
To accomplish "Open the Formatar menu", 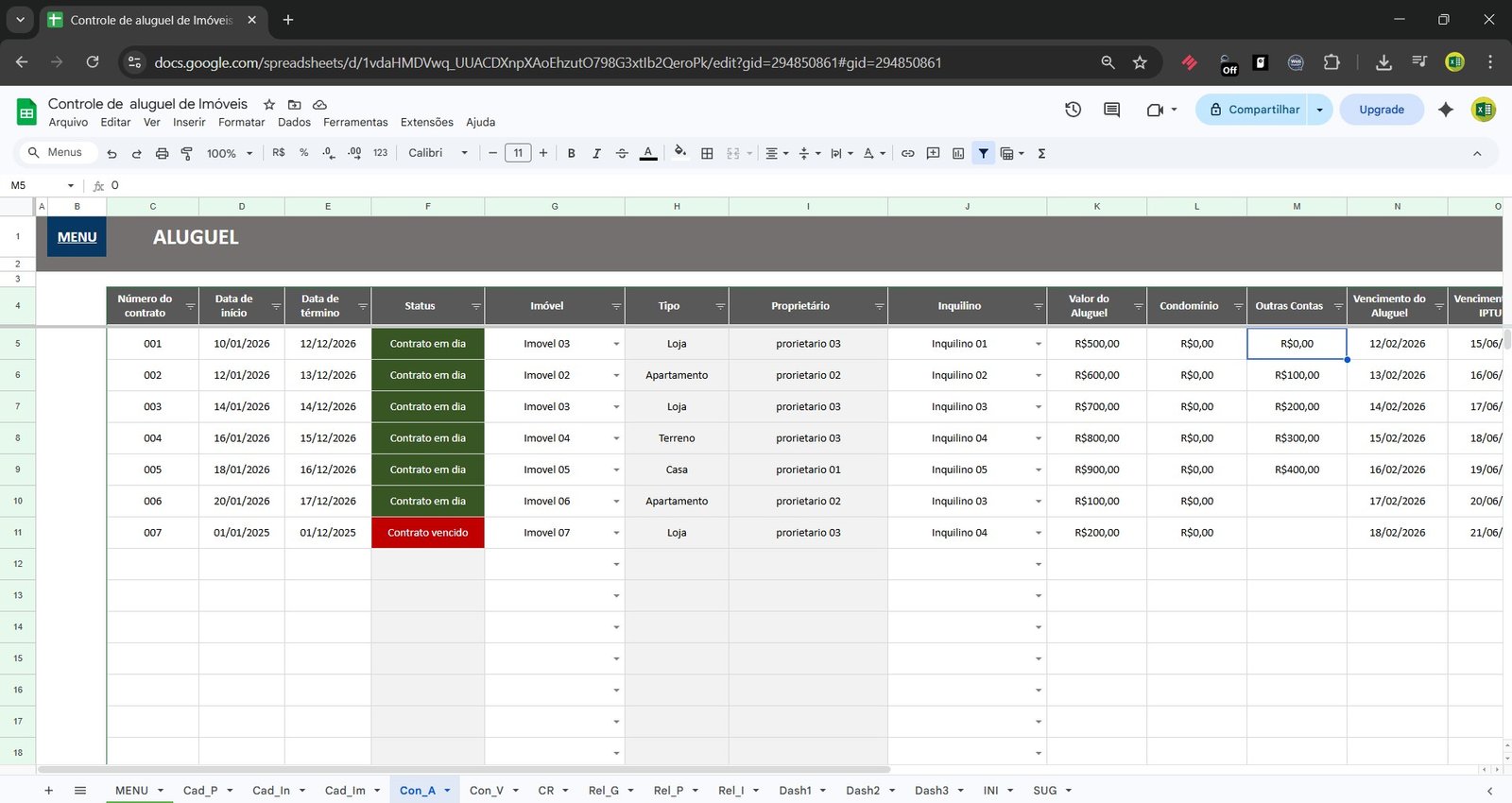I will (x=241, y=122).
